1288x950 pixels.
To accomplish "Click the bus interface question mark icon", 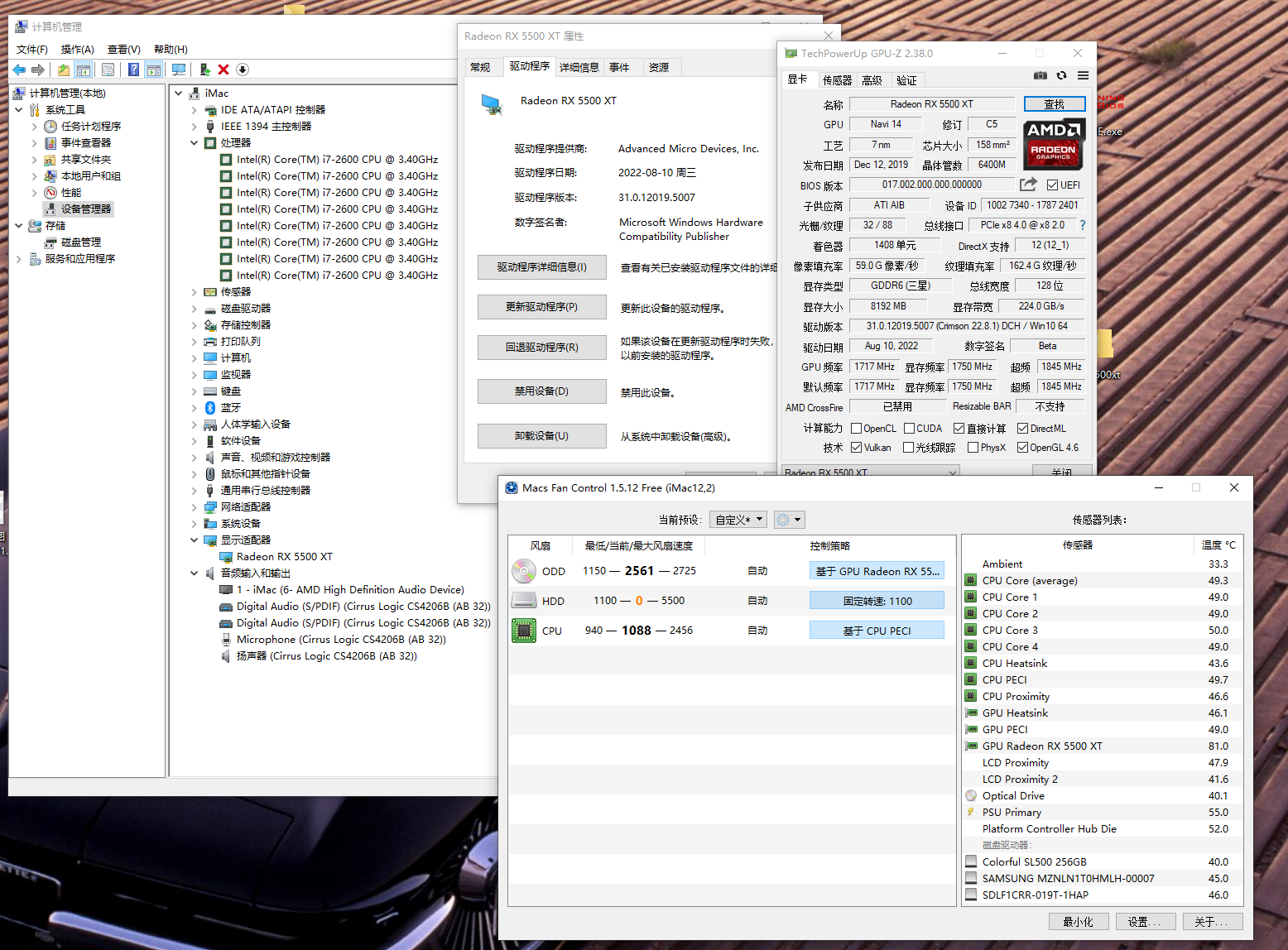I will (1082, 225).
